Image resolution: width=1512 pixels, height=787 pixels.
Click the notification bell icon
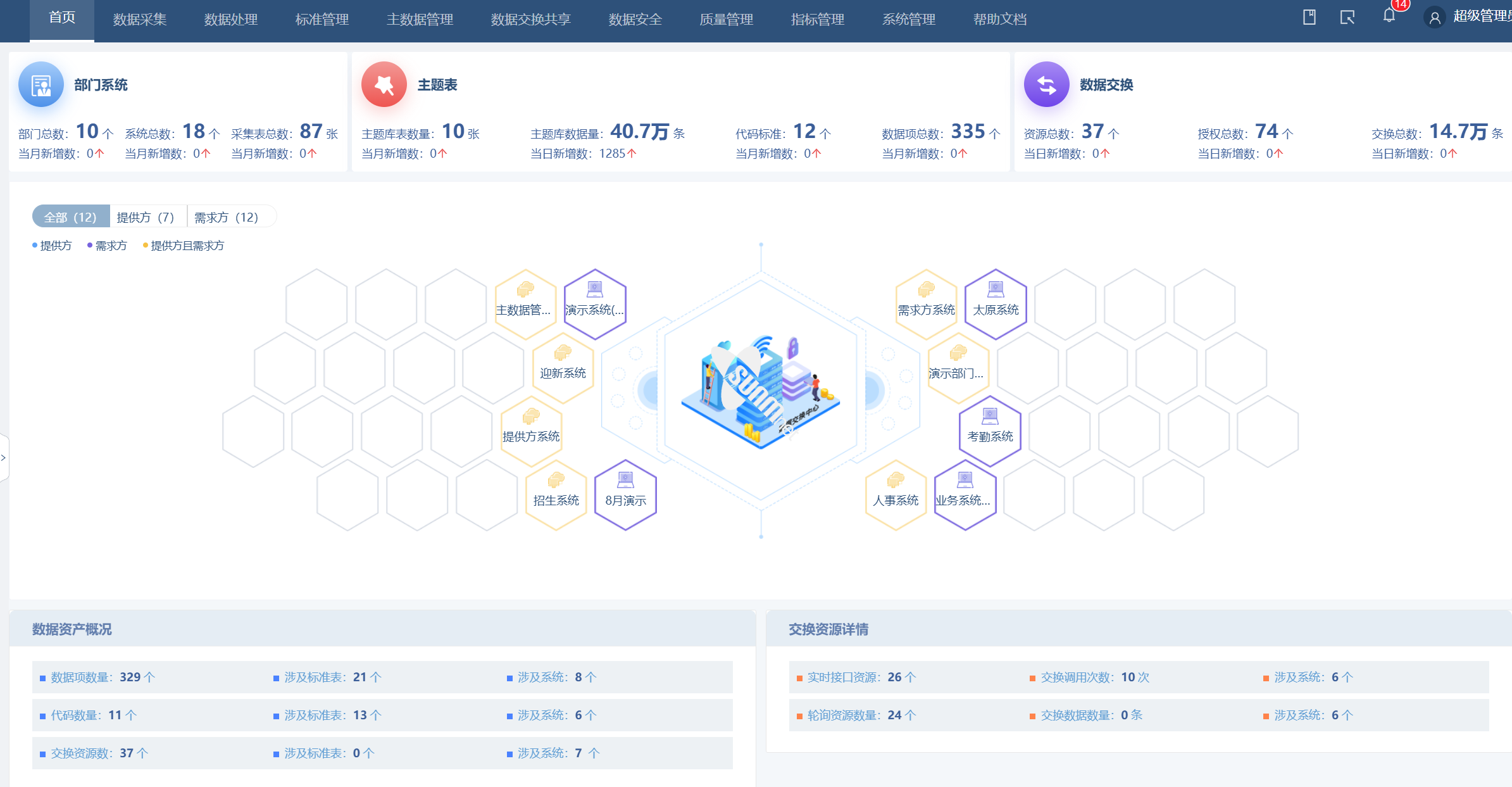1389,16
